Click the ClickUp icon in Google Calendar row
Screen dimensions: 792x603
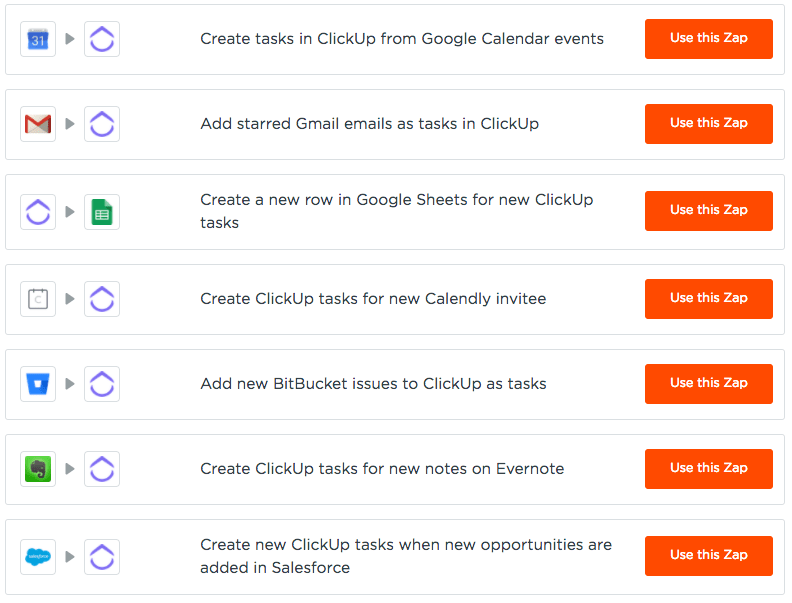click(102, 39)
